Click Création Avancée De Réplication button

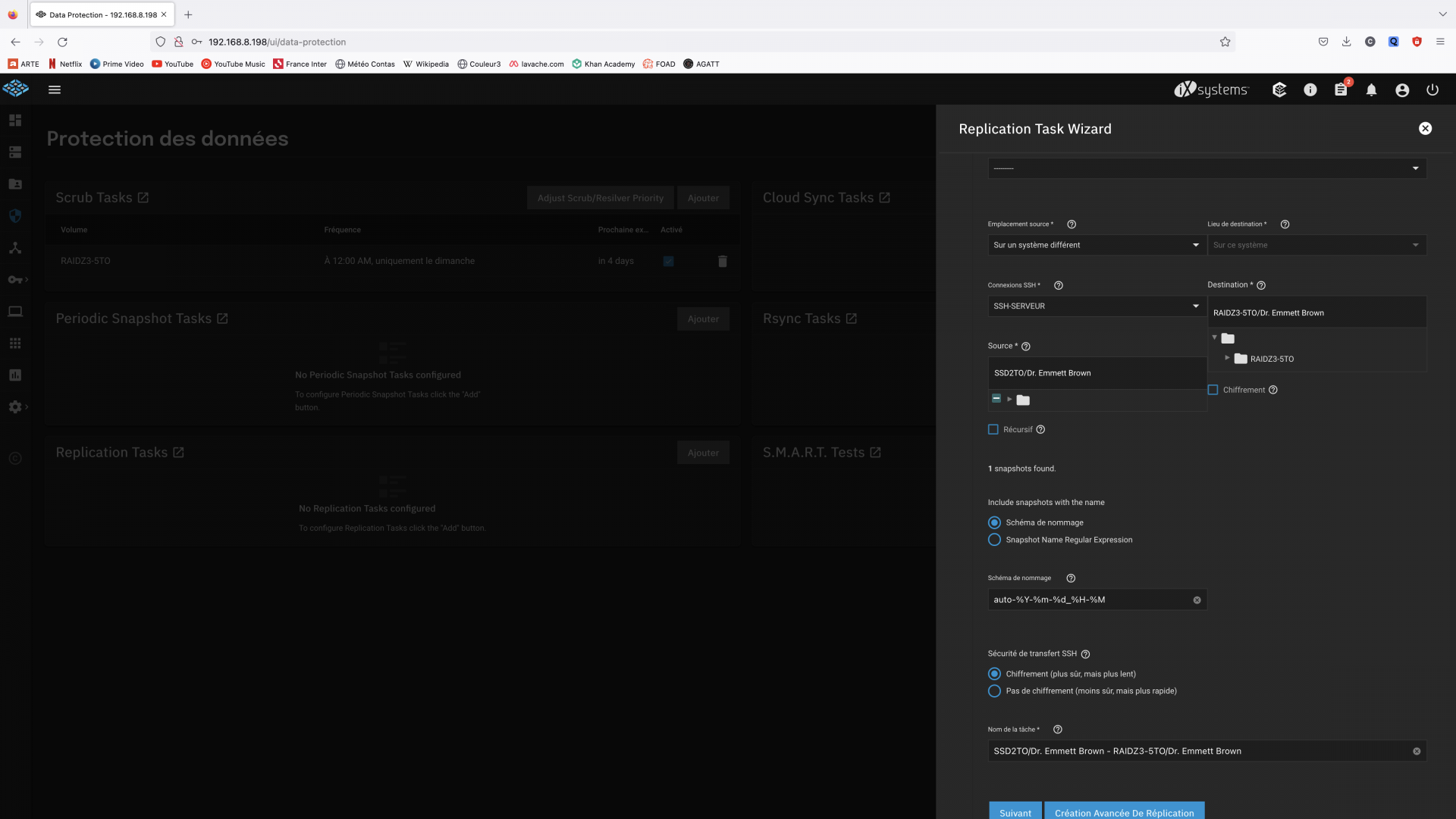pyautogui.click(x=1124, y=811)
